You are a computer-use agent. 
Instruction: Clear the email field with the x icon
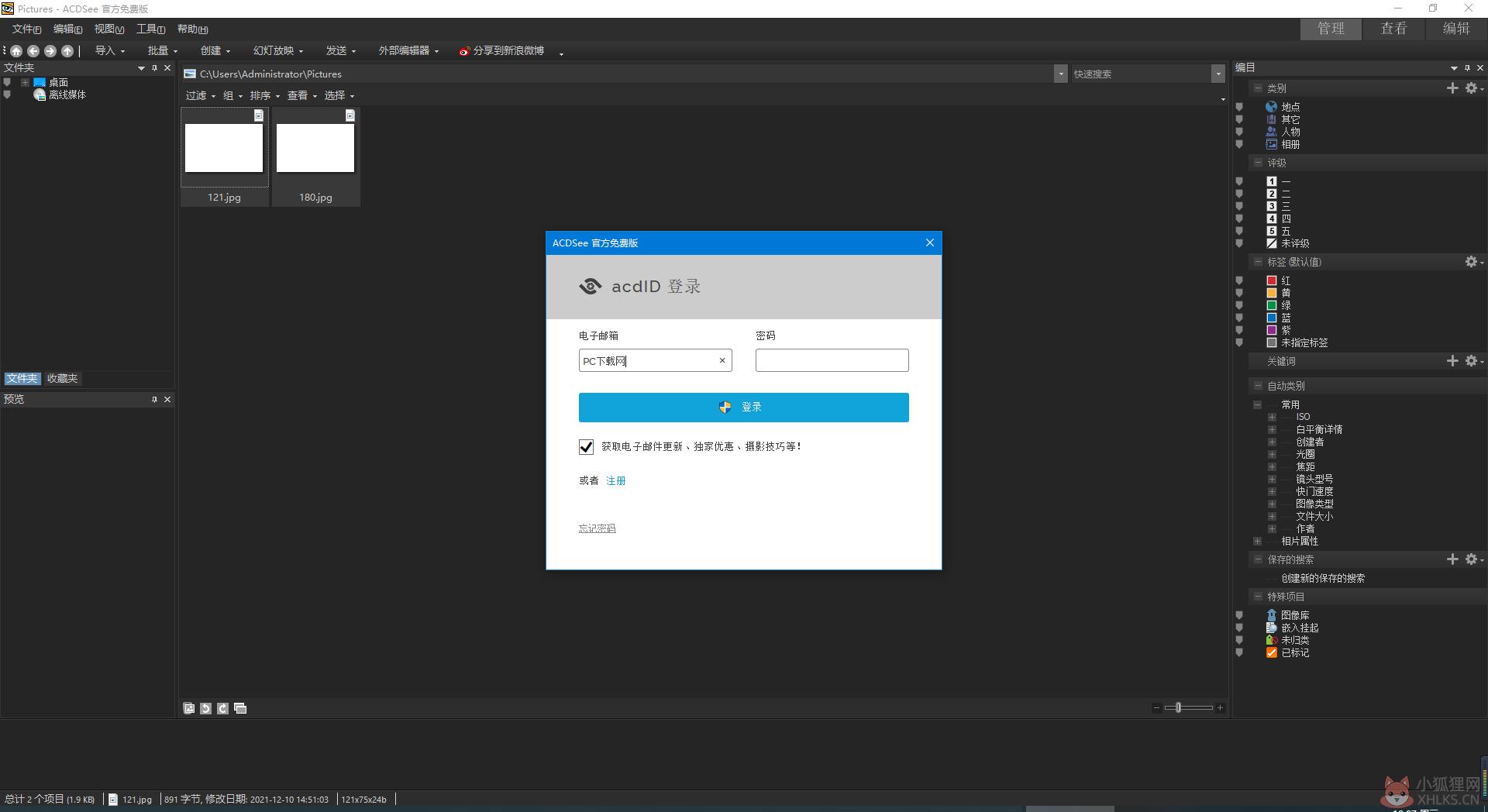pos(722,360)
